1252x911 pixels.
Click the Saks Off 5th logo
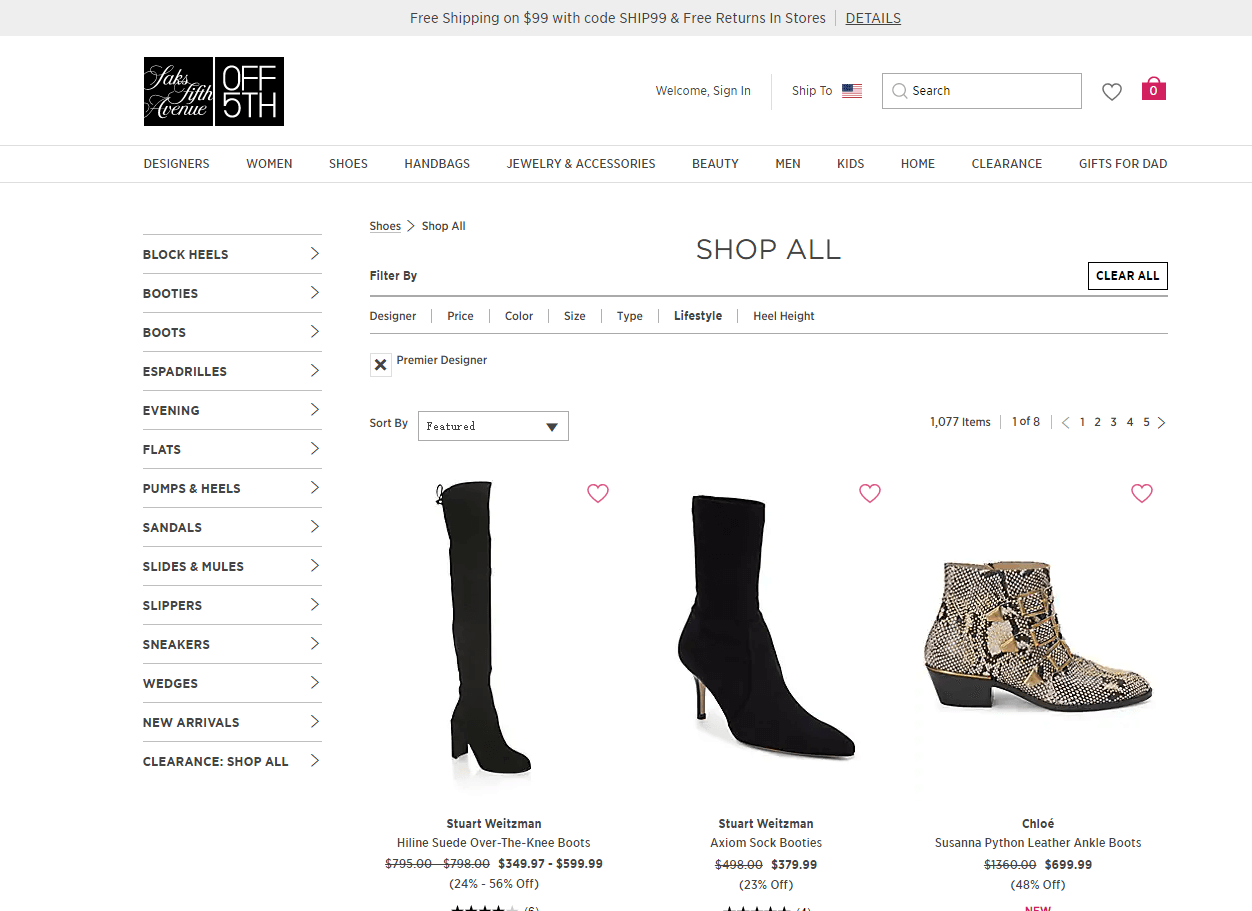[214, 91]
